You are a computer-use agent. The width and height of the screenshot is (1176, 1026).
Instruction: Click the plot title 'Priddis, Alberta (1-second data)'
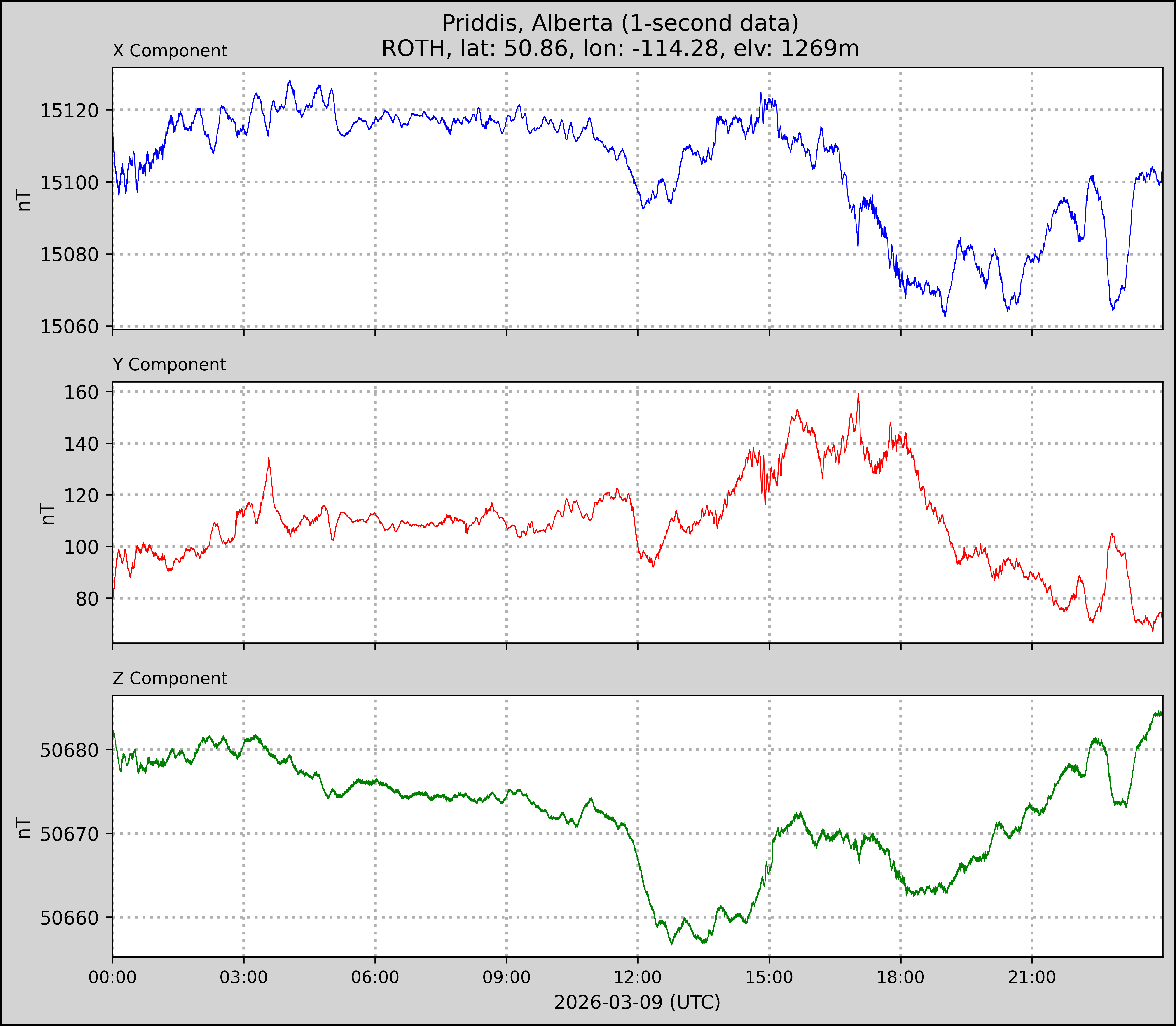click(620, 23)
